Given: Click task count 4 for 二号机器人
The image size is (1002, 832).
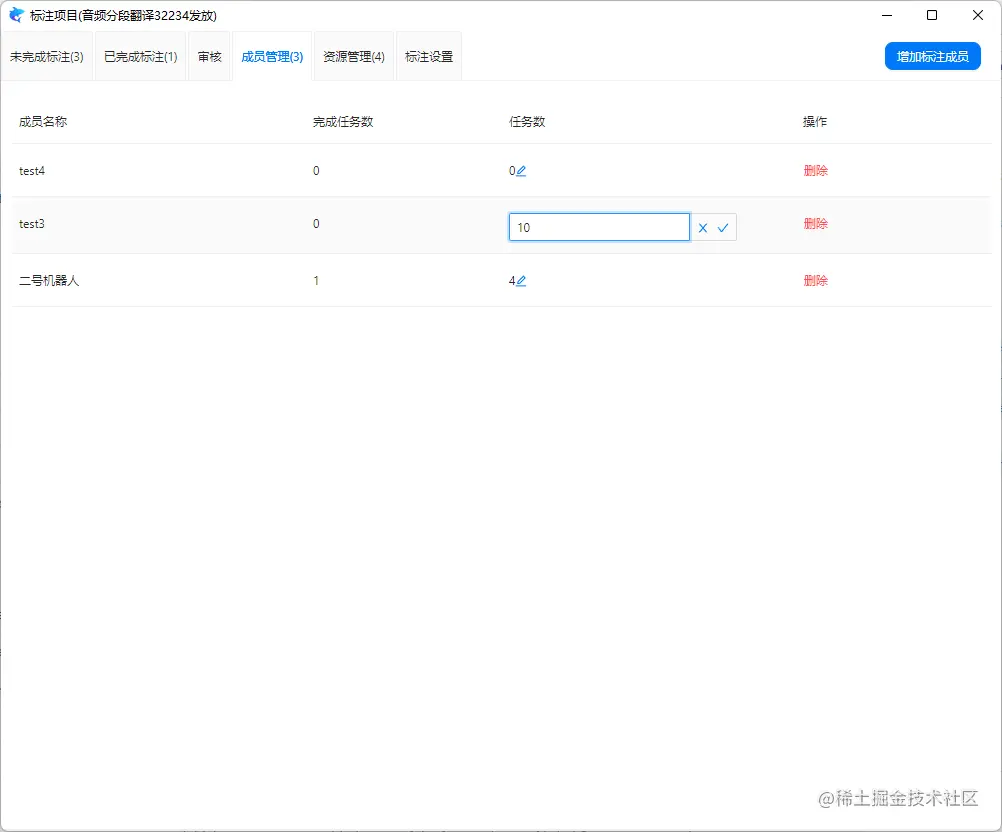Looking at the screenshot, I should tap(512, 281).
